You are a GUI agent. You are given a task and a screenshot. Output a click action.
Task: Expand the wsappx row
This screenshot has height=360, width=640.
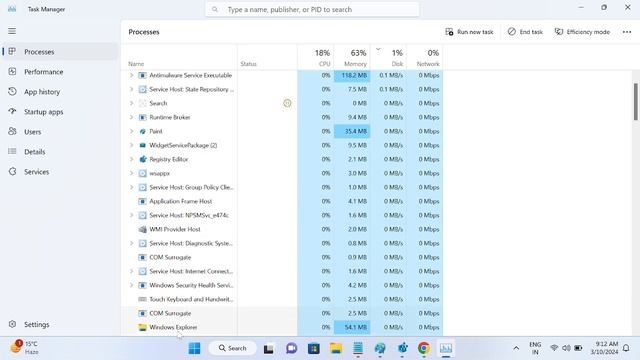[131, 173]
